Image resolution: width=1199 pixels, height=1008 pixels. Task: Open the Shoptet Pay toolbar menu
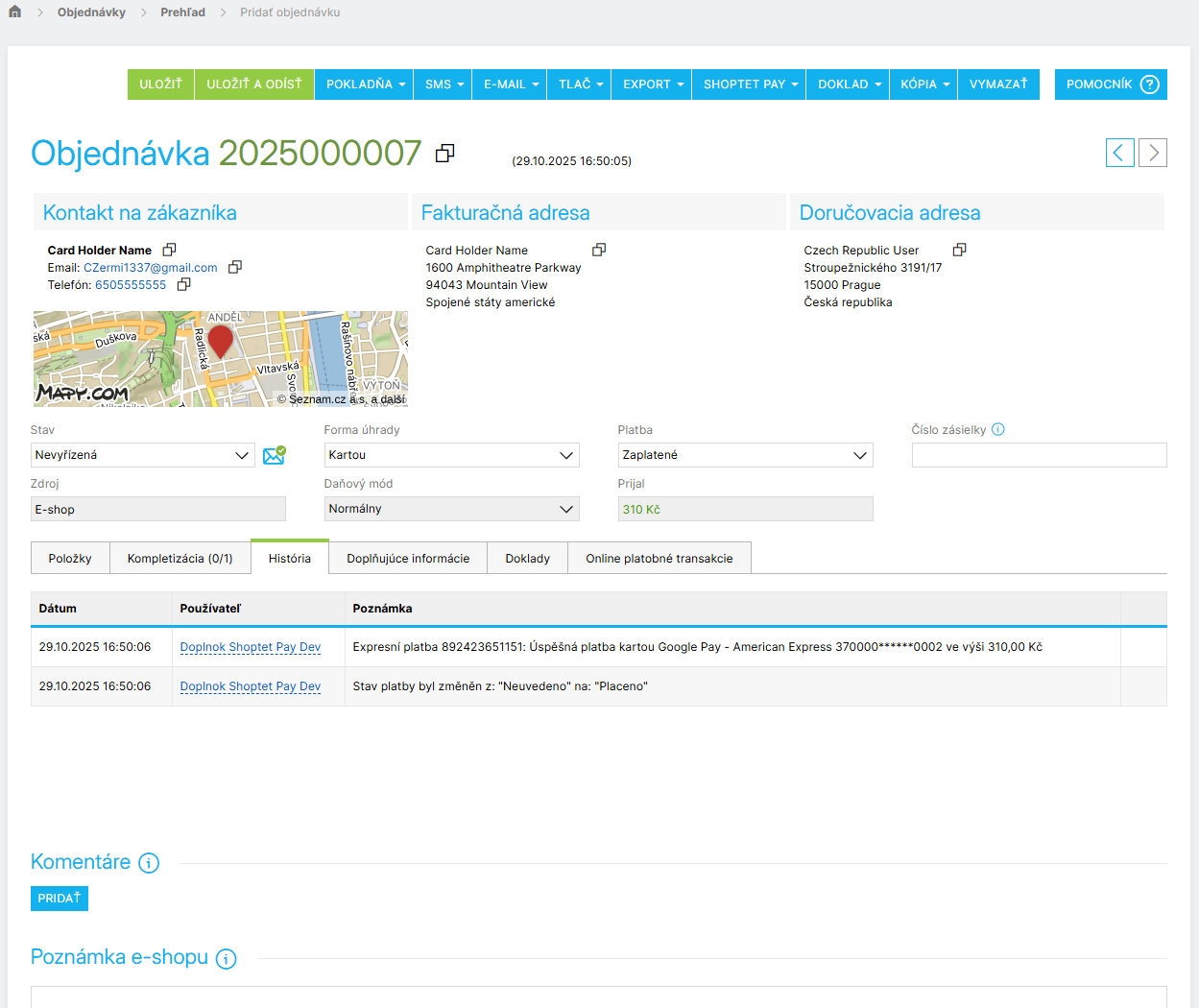pos(750,84)
